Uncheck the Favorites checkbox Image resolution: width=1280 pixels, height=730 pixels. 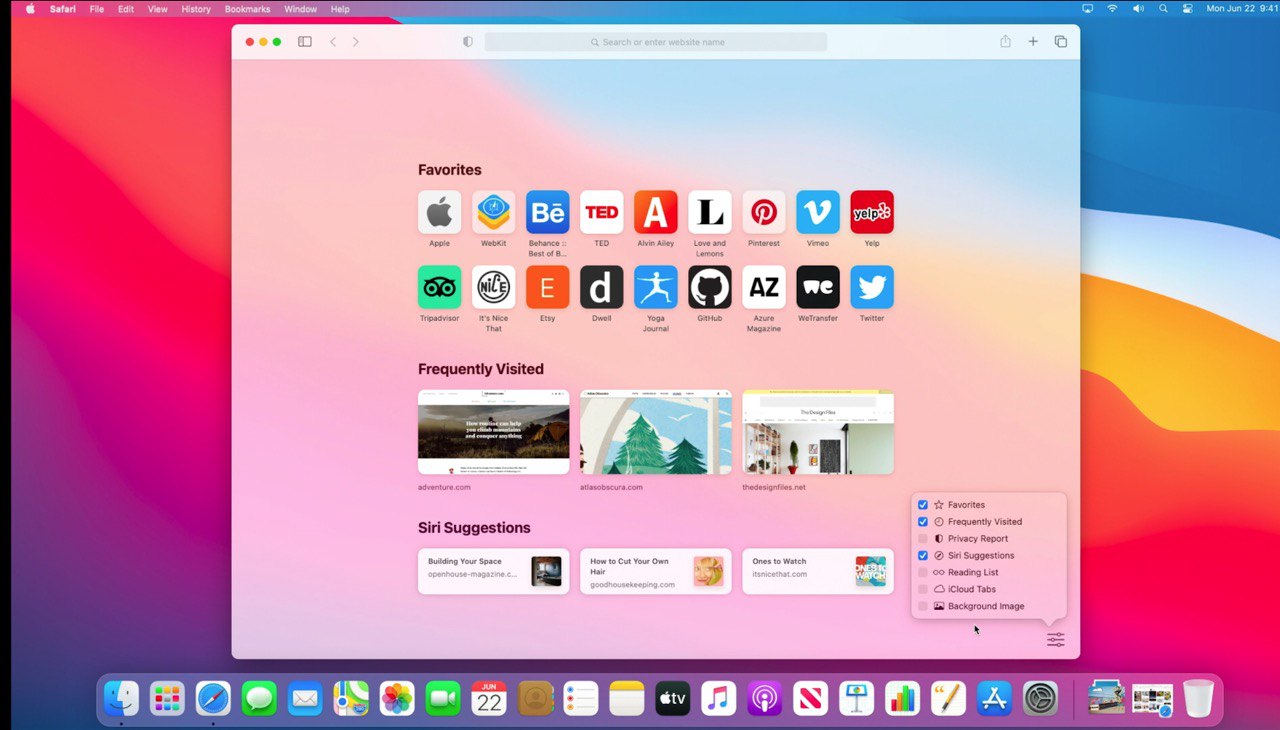tap(923, 505)
